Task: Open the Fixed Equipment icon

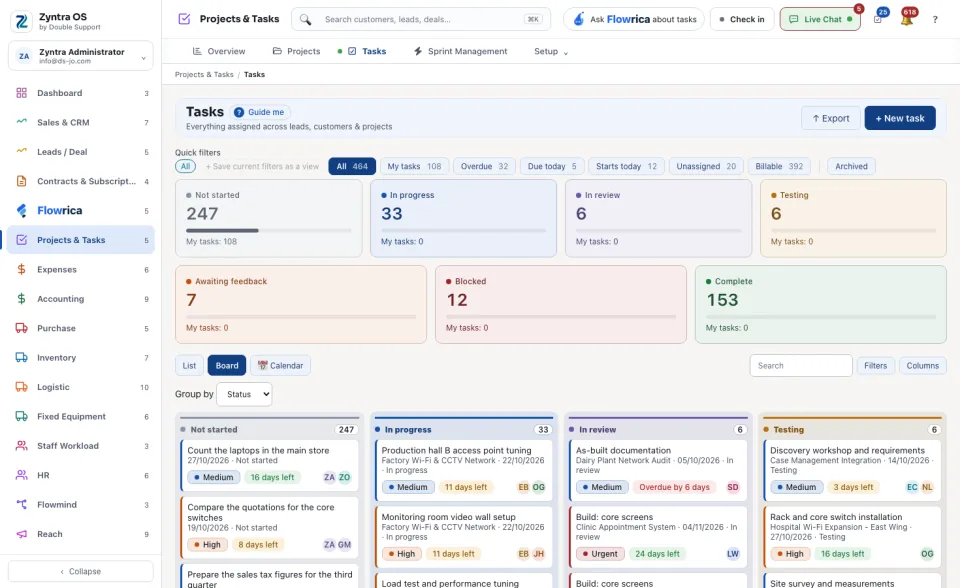Action: tap(21, 416)
